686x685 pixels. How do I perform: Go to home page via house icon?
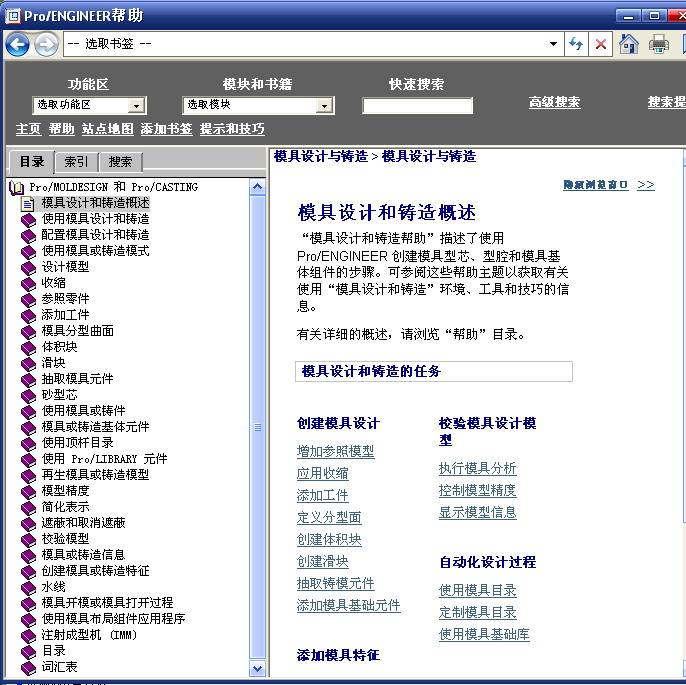pos(629,44)
